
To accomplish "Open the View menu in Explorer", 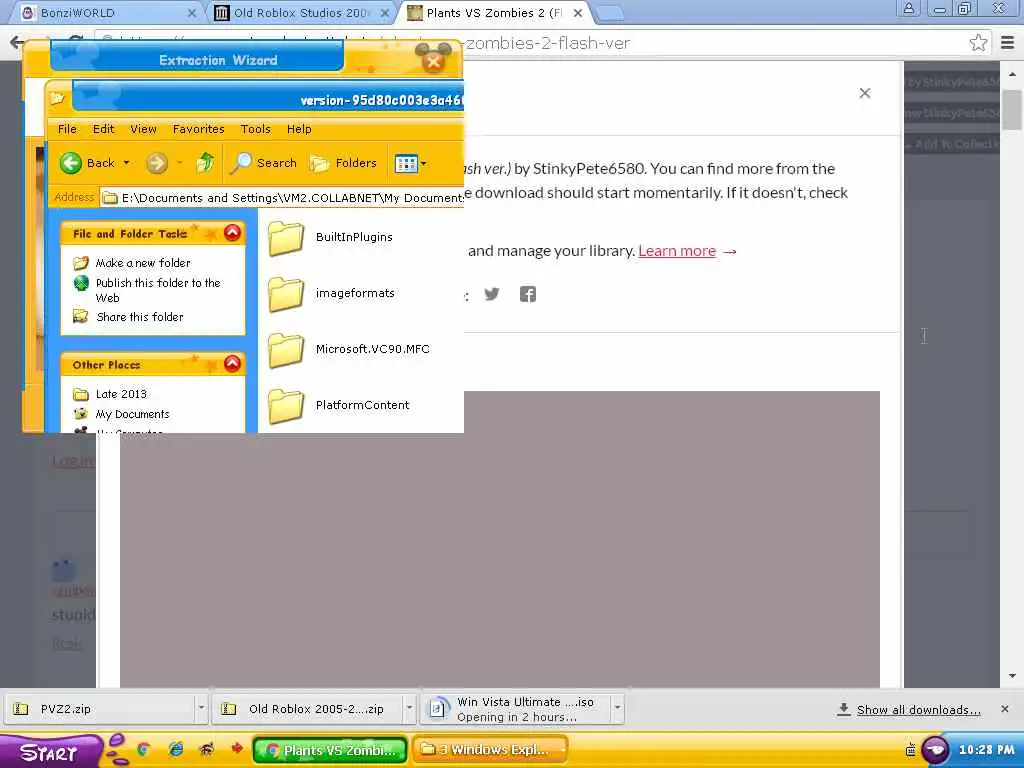I will 143,129.
